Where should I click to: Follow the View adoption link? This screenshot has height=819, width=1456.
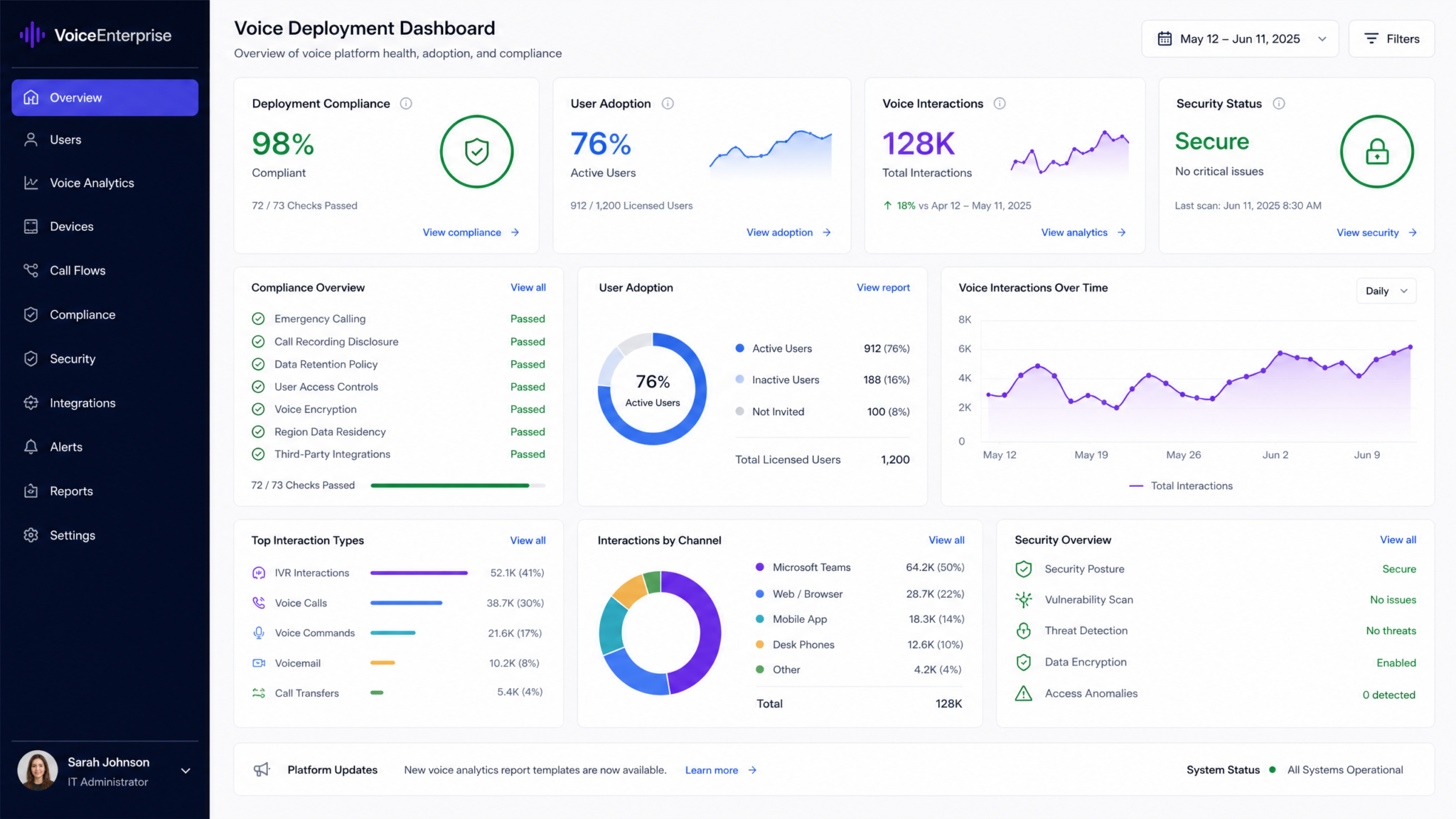pos(788,232)
